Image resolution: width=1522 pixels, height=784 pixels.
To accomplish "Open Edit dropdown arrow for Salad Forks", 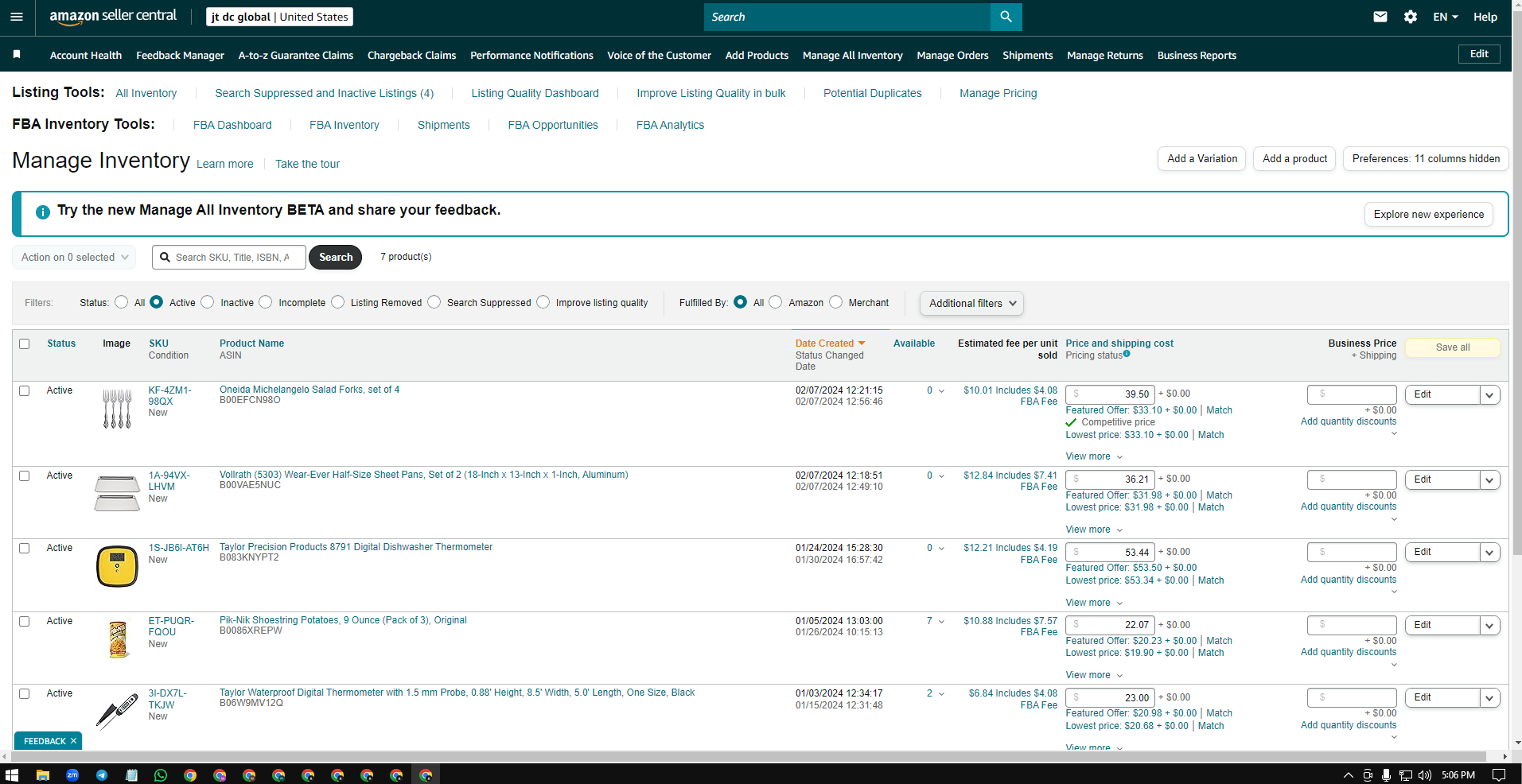I will coord(1489,395).
